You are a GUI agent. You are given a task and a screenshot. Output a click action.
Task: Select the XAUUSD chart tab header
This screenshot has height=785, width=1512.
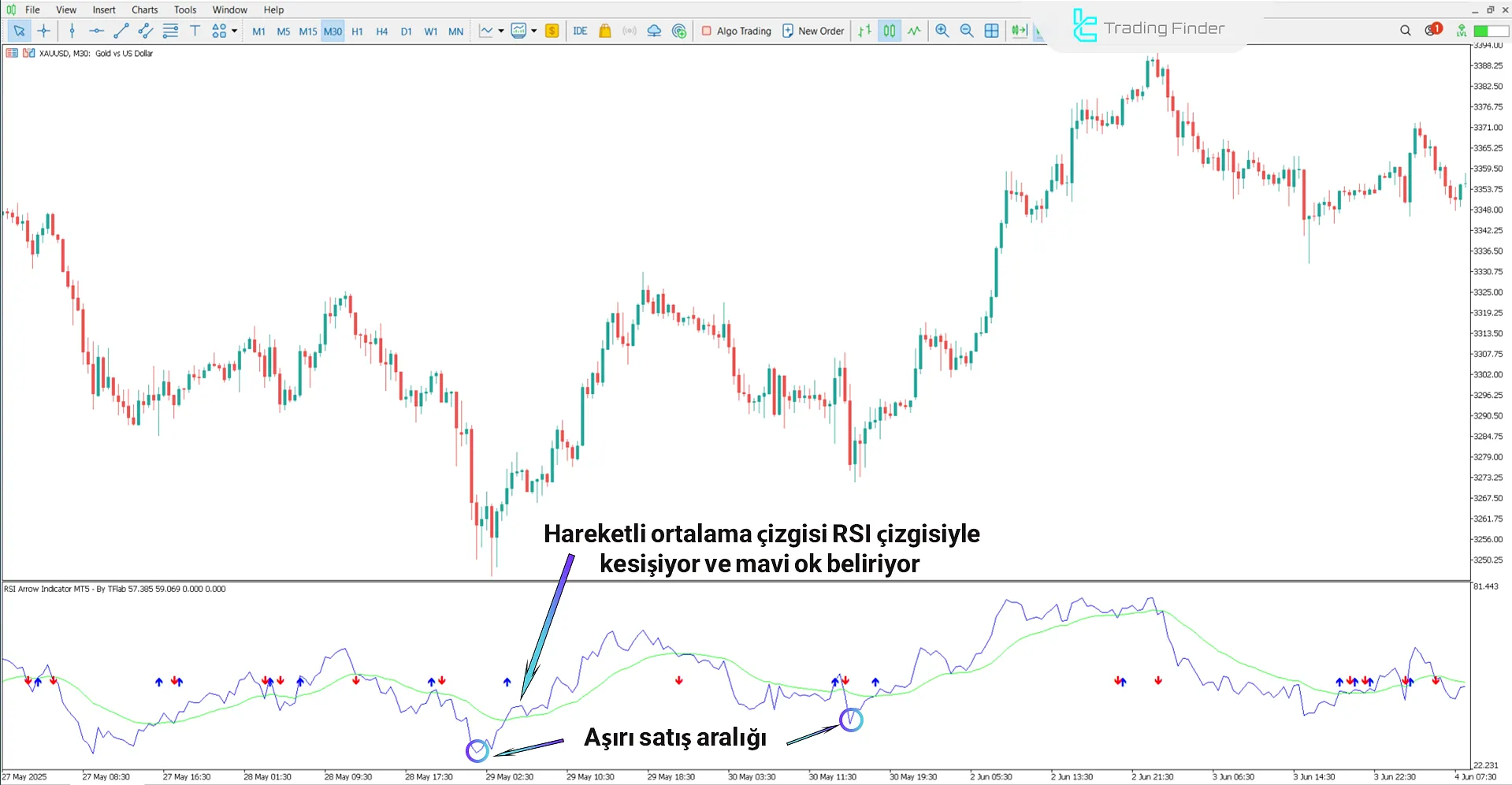coord(95,54)
